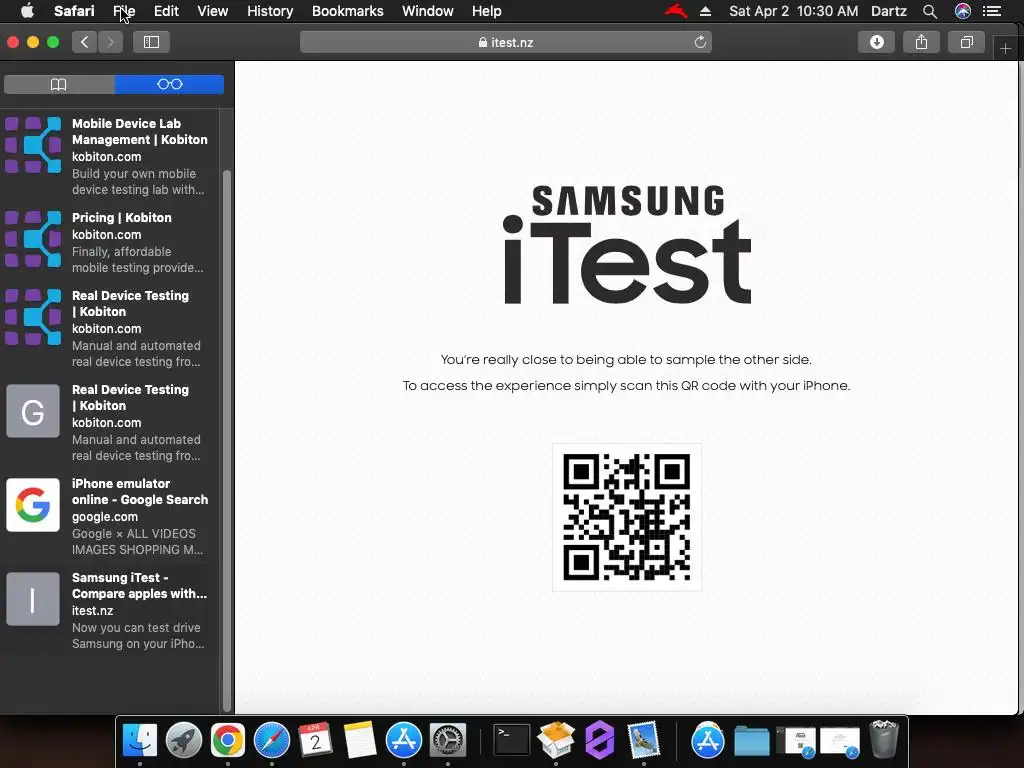The height and width of the screenshot is (768, 1024).
Task: Open the Edit menu
Action: (166, 11)
